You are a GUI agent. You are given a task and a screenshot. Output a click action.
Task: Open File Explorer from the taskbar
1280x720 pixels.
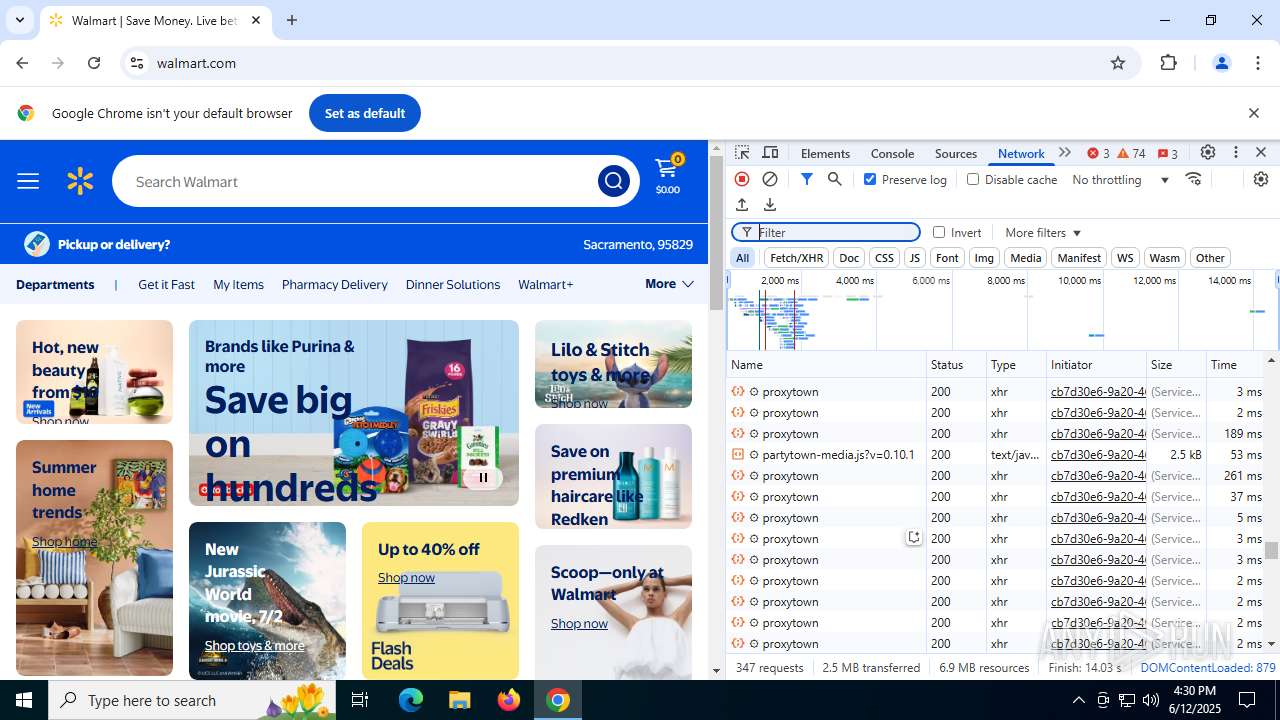[x=460, y=700]
